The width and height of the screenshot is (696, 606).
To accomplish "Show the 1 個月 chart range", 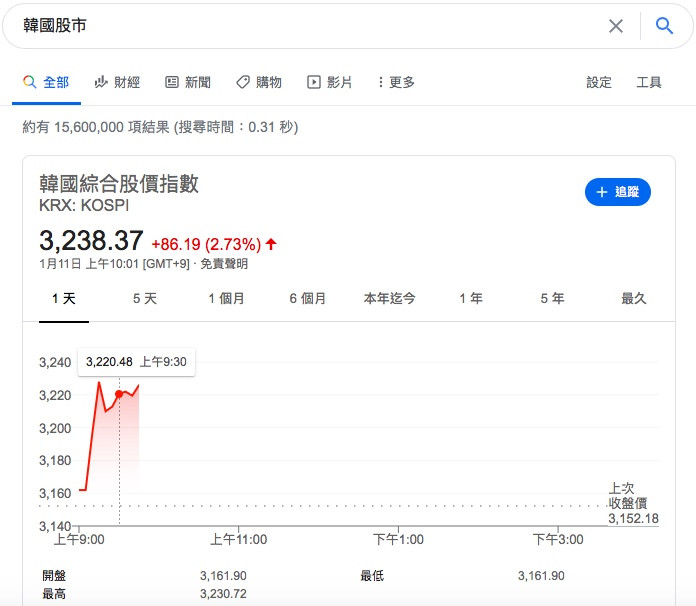I will coord(226,298).
